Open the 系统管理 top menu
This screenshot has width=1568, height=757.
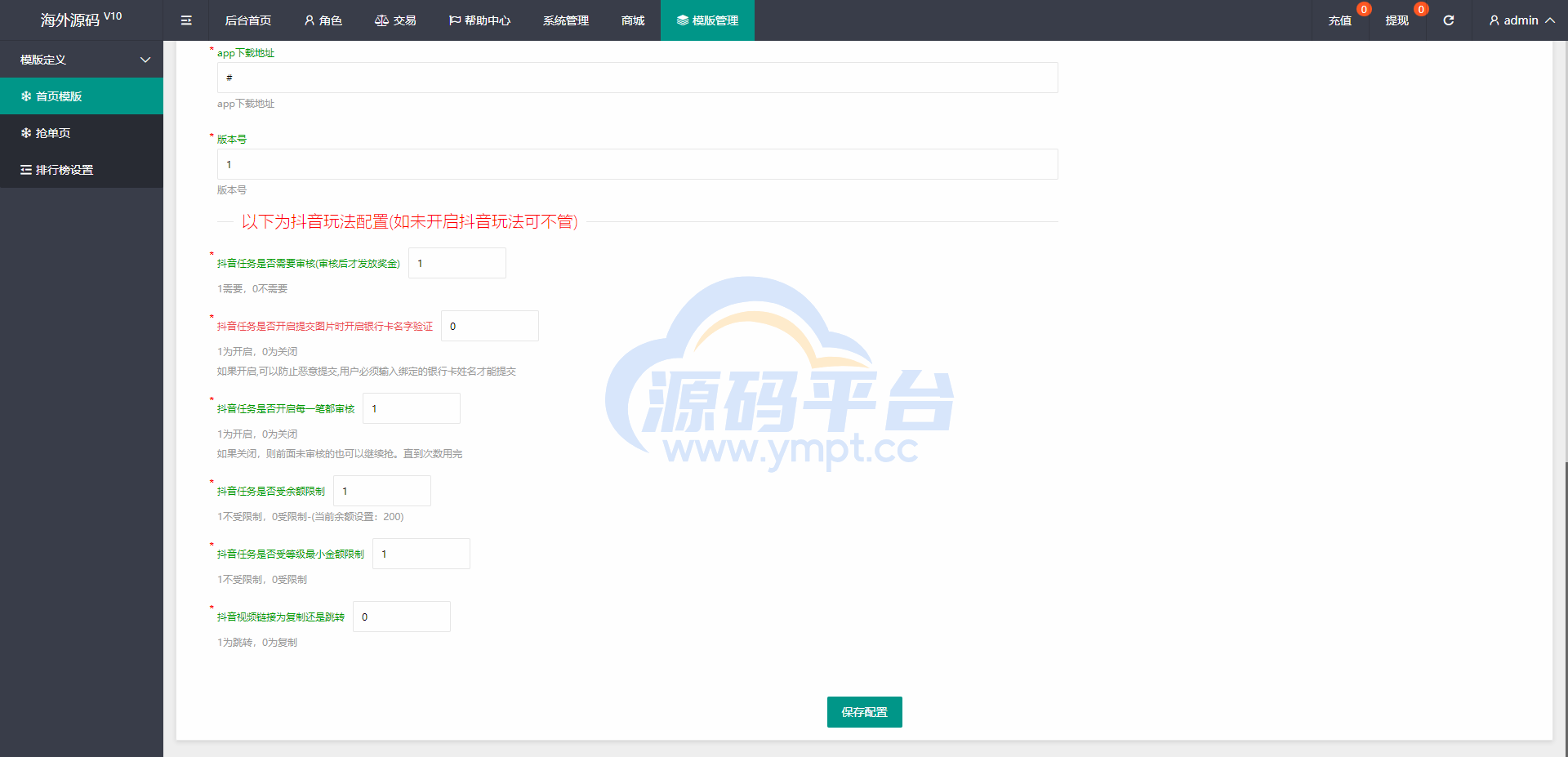(x=566, y=20)
